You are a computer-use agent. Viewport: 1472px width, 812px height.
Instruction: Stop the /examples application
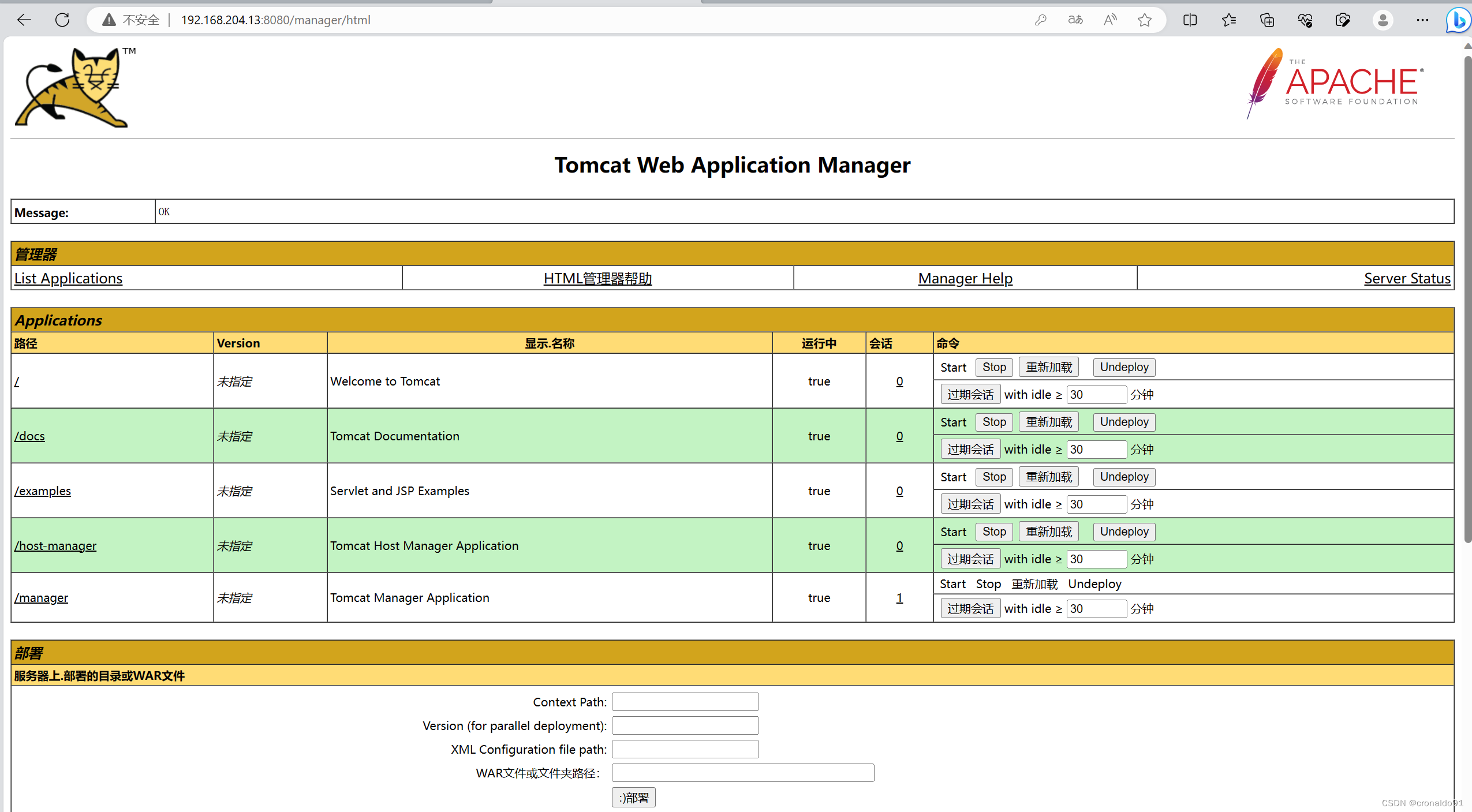point(994,477)
